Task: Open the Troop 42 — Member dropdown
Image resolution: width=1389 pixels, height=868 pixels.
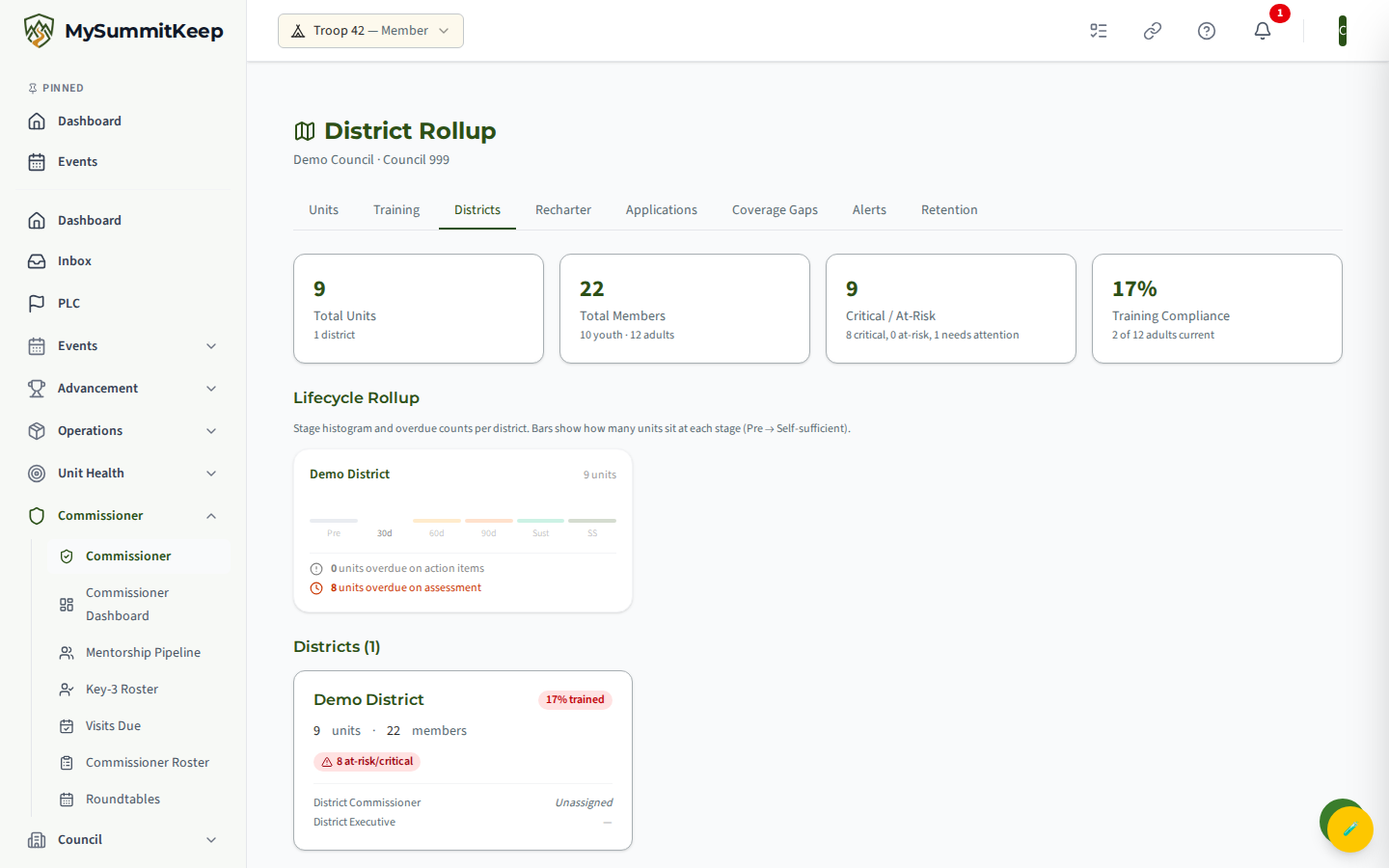Action: [370, 31]
